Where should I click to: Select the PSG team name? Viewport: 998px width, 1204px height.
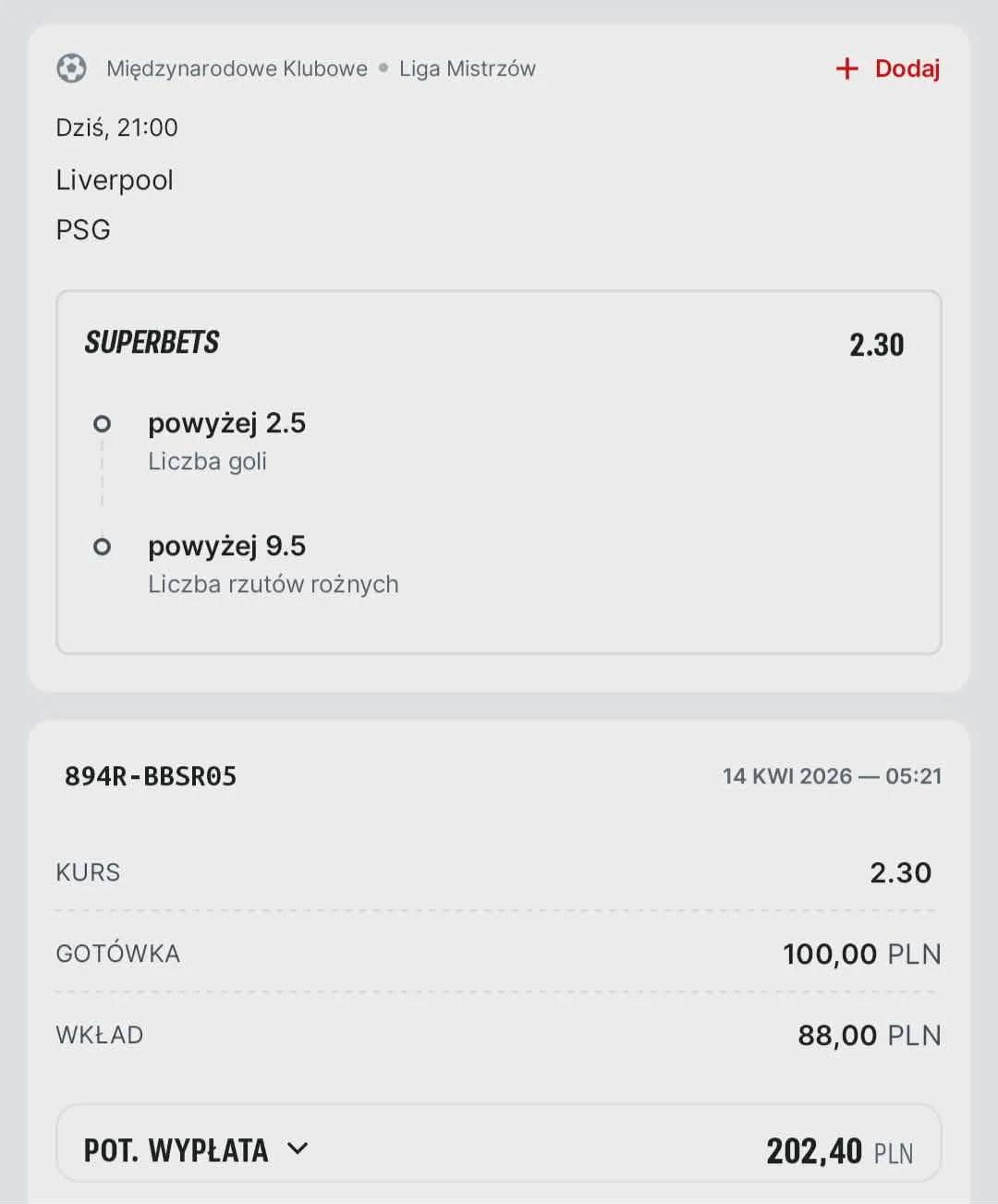tap(82, 229)
